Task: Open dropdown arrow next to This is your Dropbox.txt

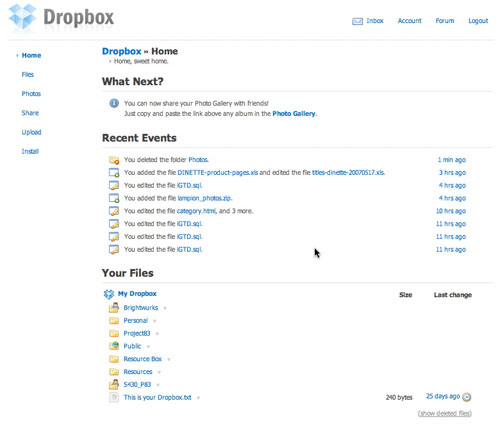Action: pos(198,398)
